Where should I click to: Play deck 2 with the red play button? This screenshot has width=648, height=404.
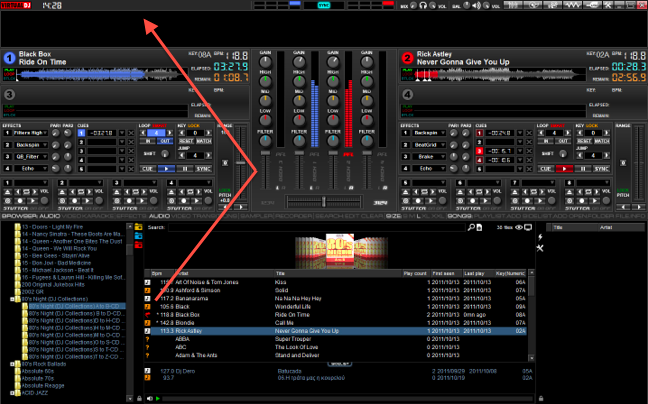pos(564,169)
